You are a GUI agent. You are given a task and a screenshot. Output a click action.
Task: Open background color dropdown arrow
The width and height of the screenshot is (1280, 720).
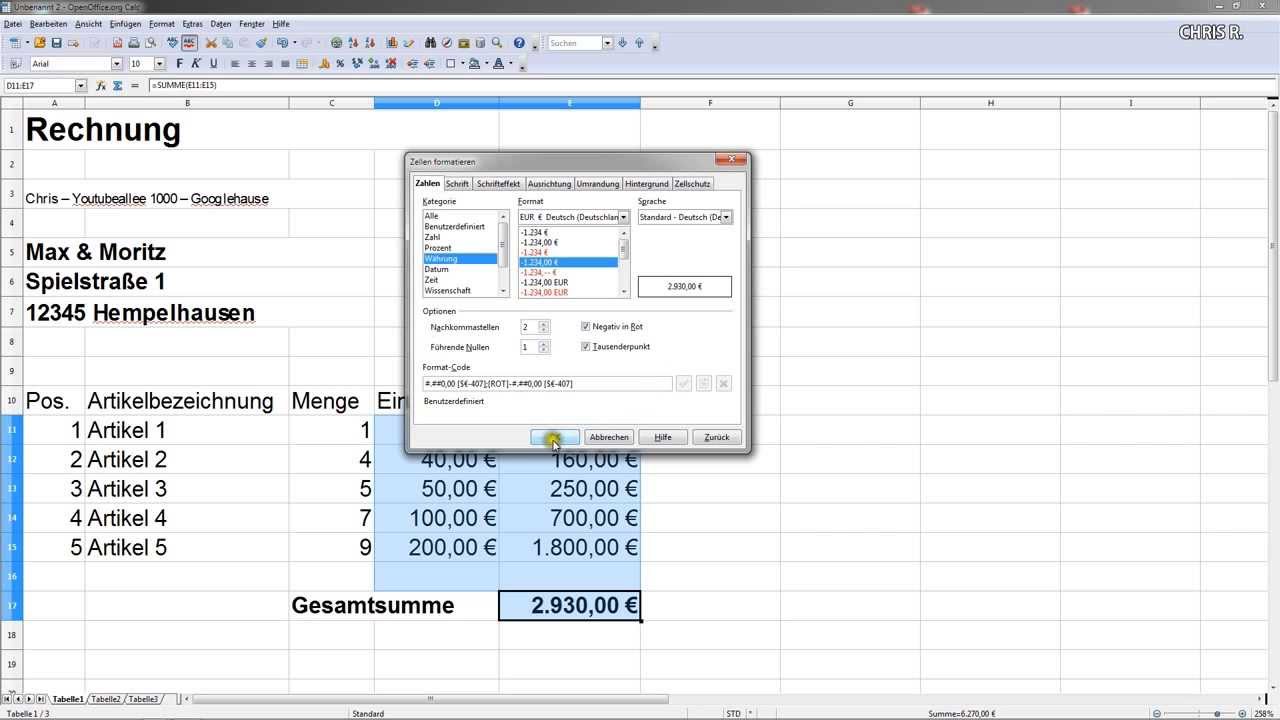(x=487, y=63)
